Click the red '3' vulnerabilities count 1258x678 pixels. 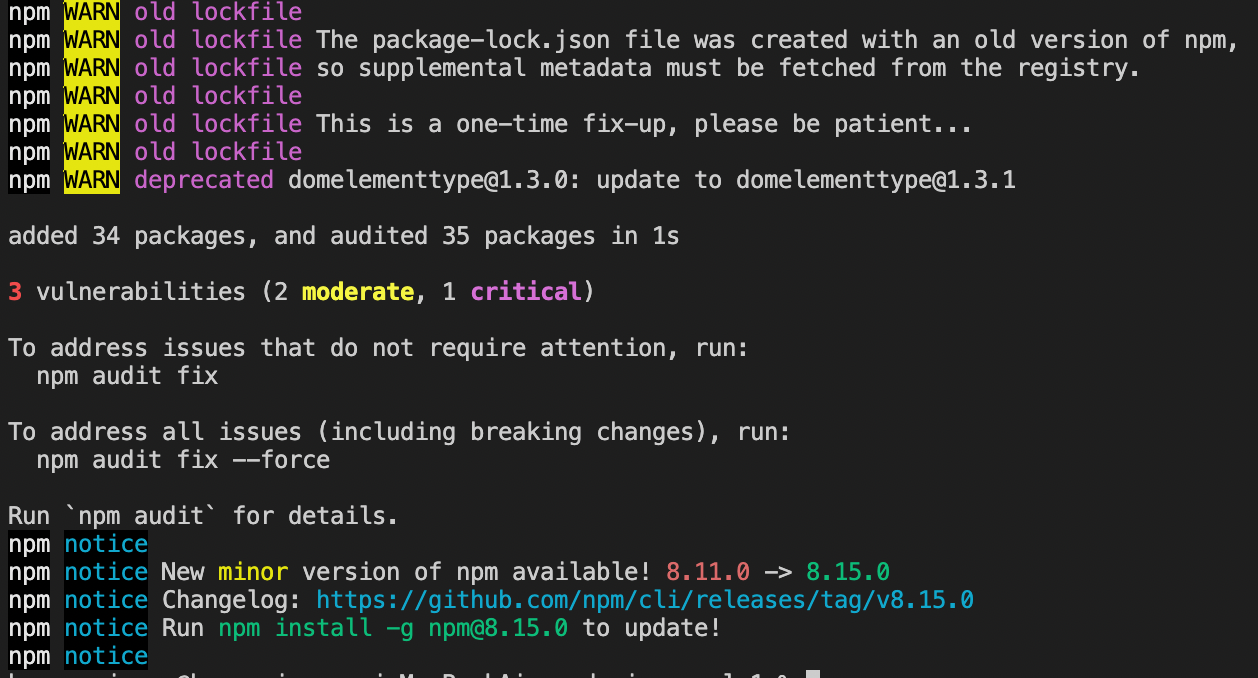(x=15, y=292)
